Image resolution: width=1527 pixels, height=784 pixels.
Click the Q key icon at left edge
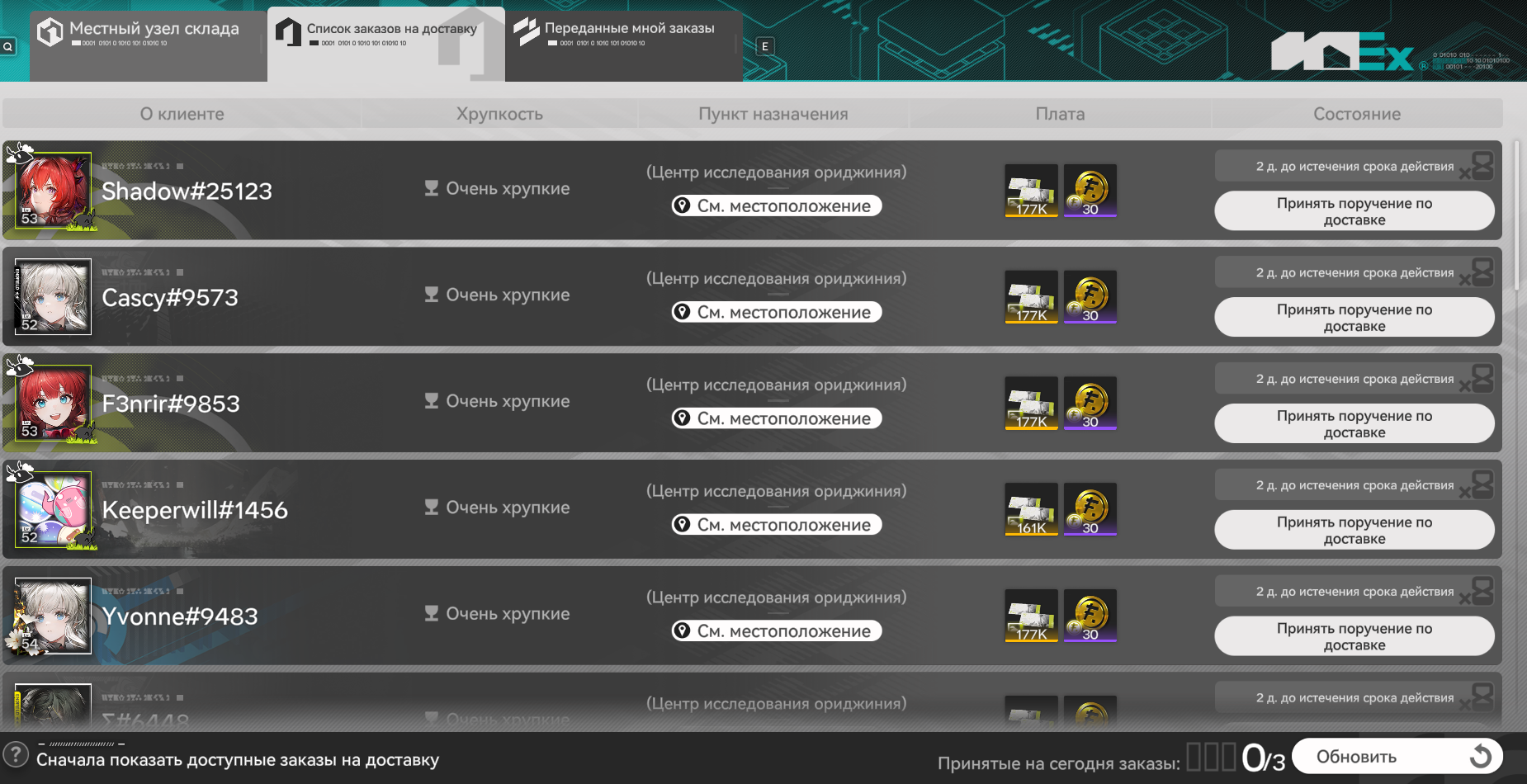(x=7, y=46)
